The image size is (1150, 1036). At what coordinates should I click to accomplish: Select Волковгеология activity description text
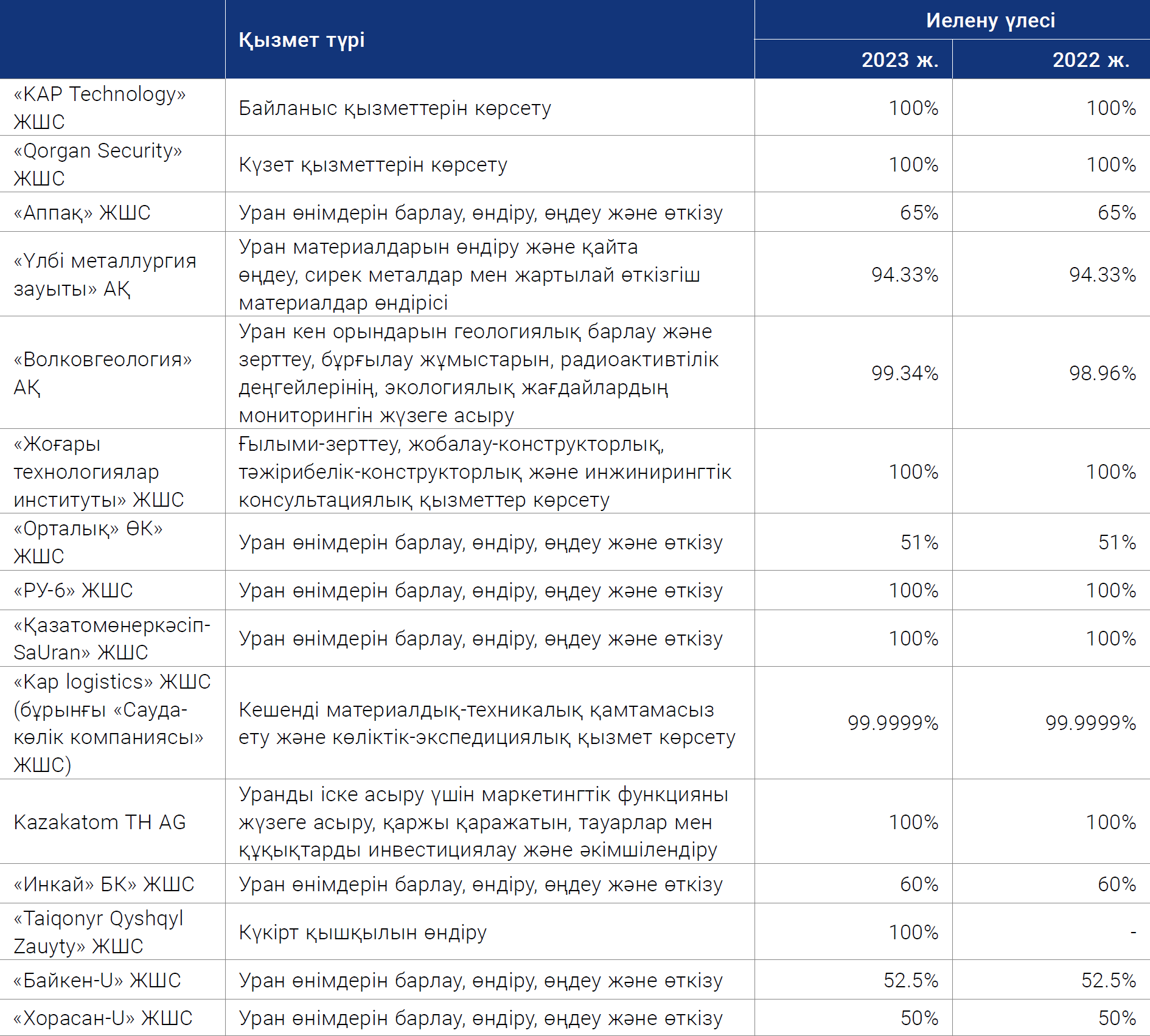[x=479, y=373]
